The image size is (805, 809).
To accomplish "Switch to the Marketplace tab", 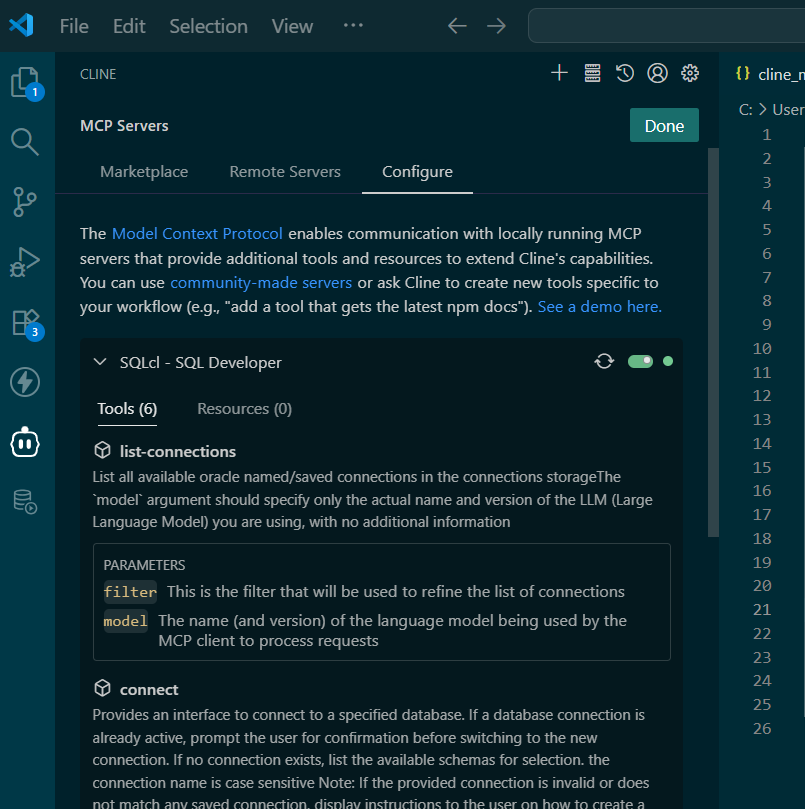I will coord(143,171).
